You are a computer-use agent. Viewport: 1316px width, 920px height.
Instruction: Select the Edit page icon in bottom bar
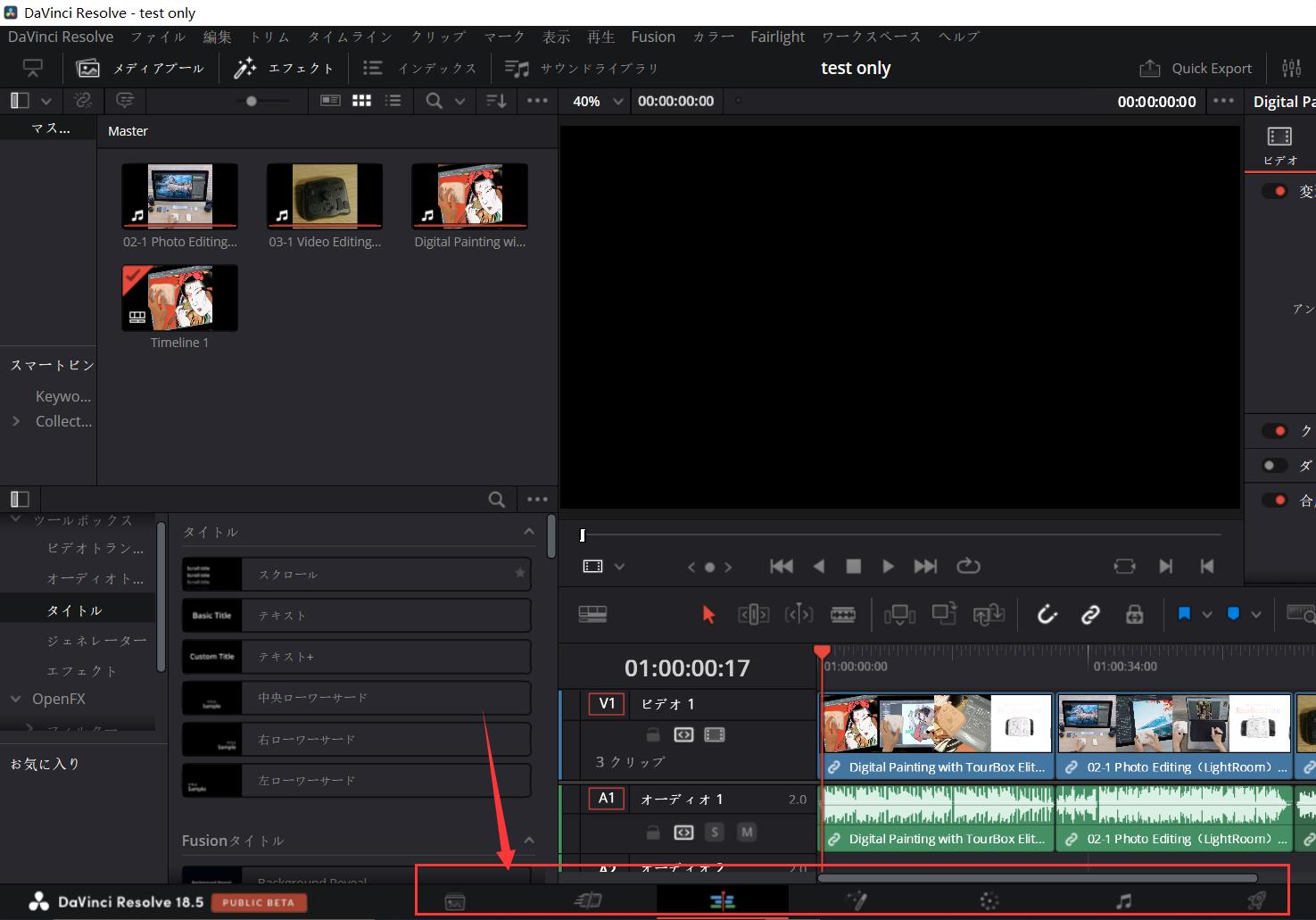722,901
